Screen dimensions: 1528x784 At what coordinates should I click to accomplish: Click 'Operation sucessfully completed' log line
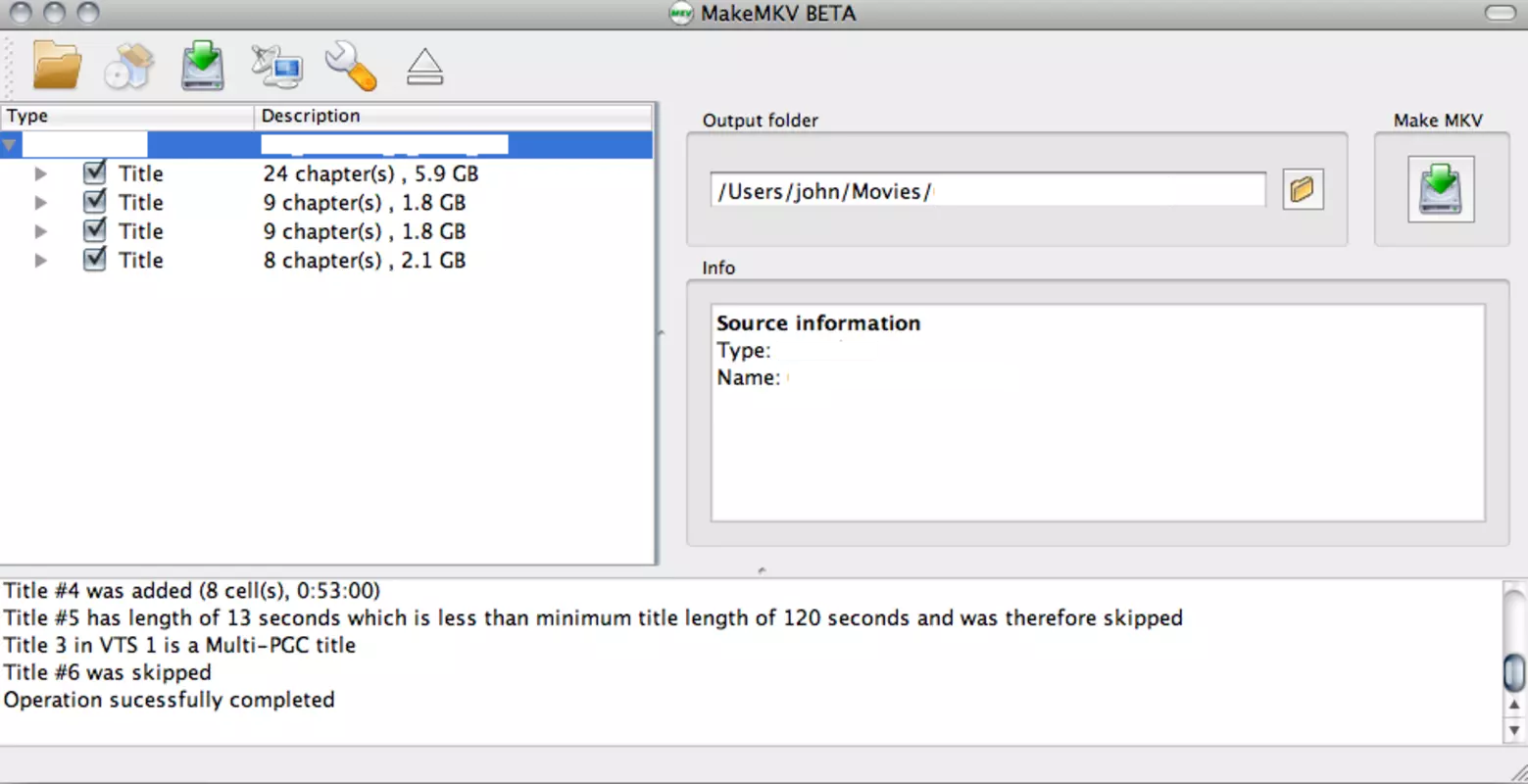pos(169,700)
